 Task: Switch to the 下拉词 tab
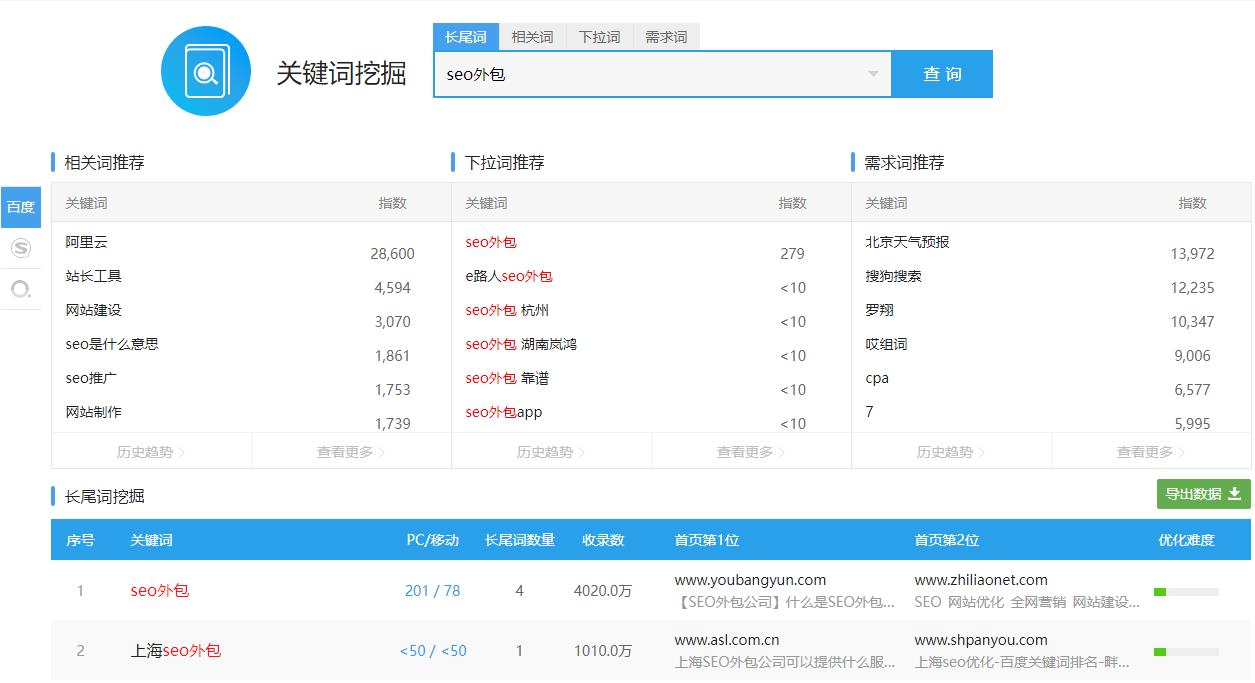tap(599, 36)
